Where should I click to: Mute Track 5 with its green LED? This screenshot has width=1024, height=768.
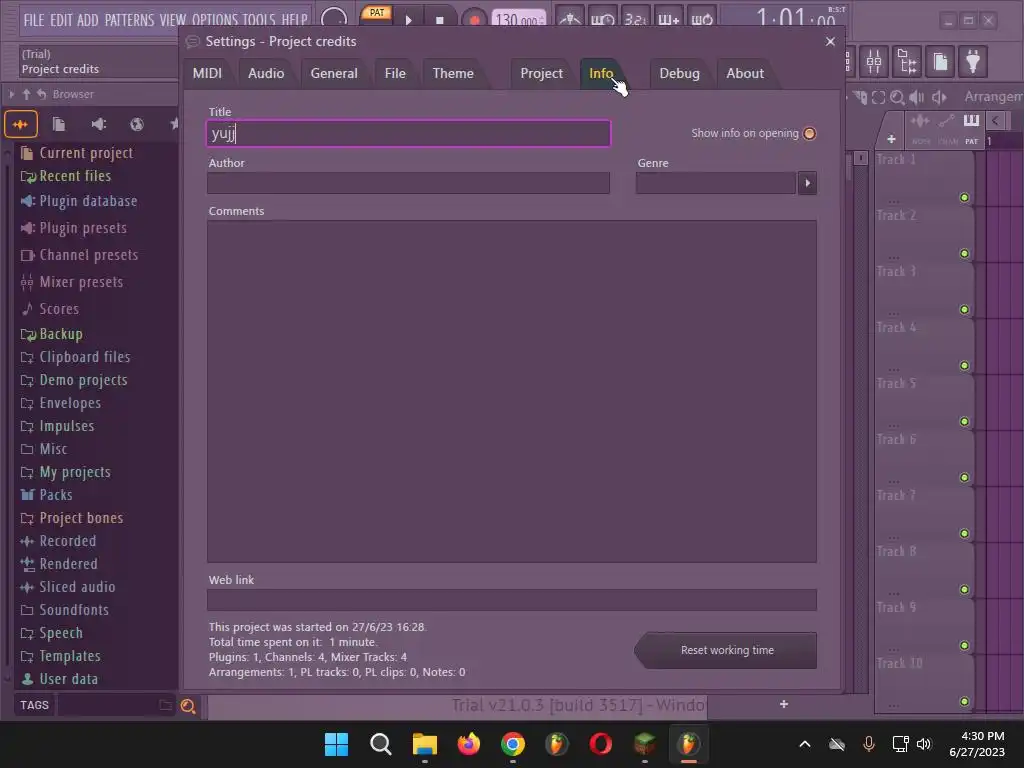pos(964,421)
